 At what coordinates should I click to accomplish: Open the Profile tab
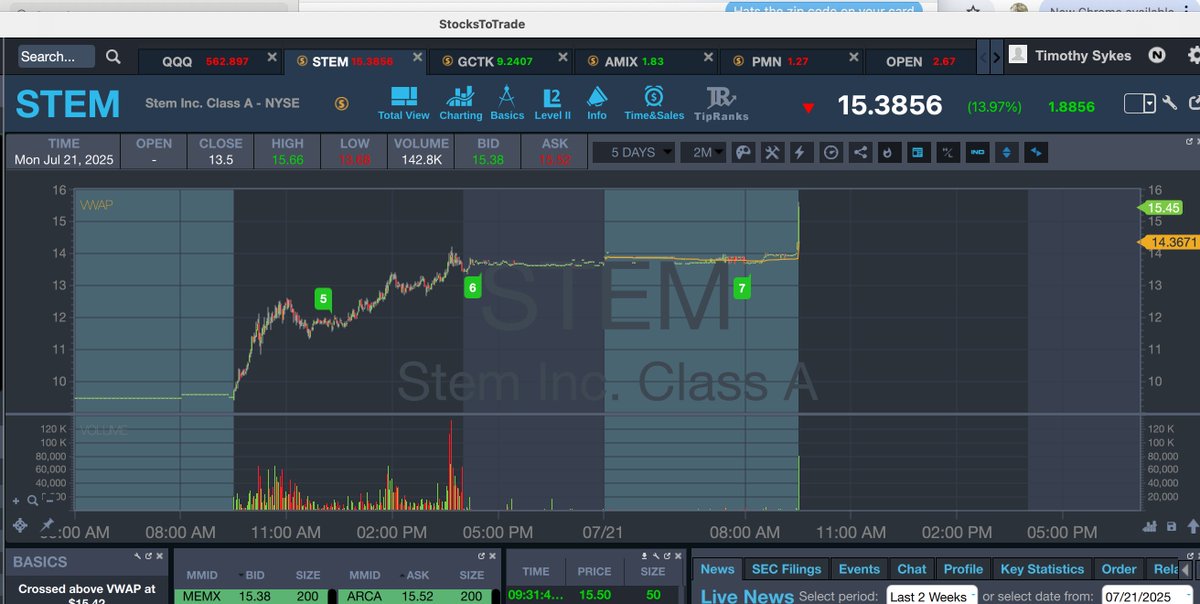(x=964, y=569)
